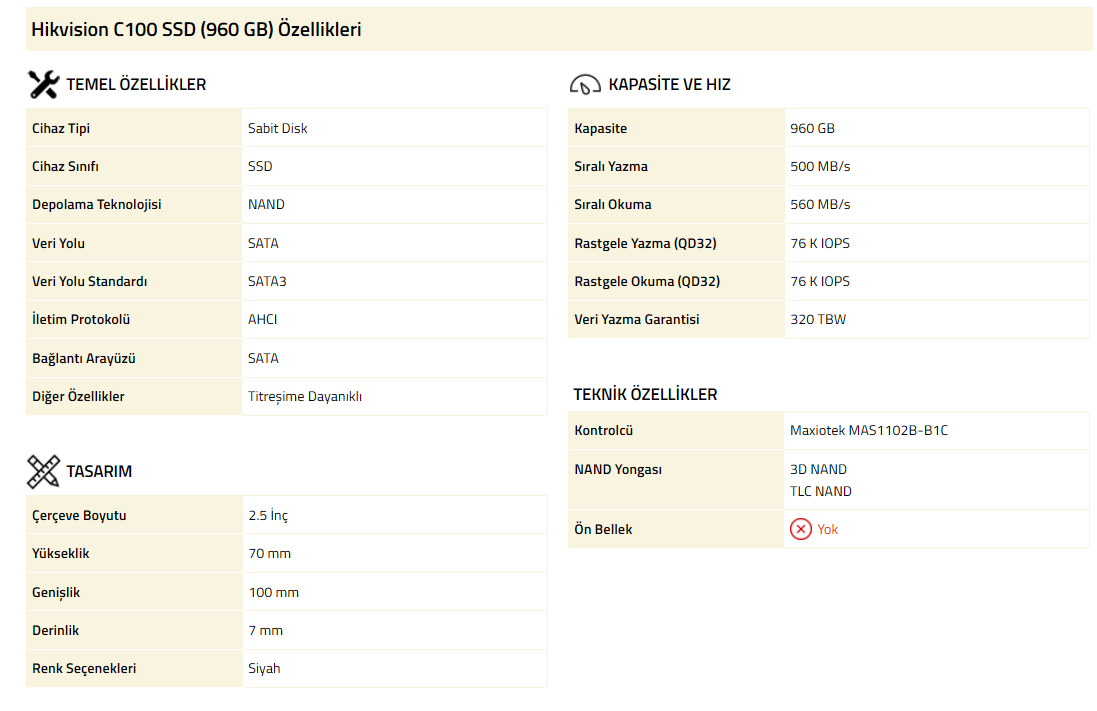Image resolution: width=1097 pixels, height=711 pixels.
Task: Select the 3D NAND value
Action: tap(819, 470)
